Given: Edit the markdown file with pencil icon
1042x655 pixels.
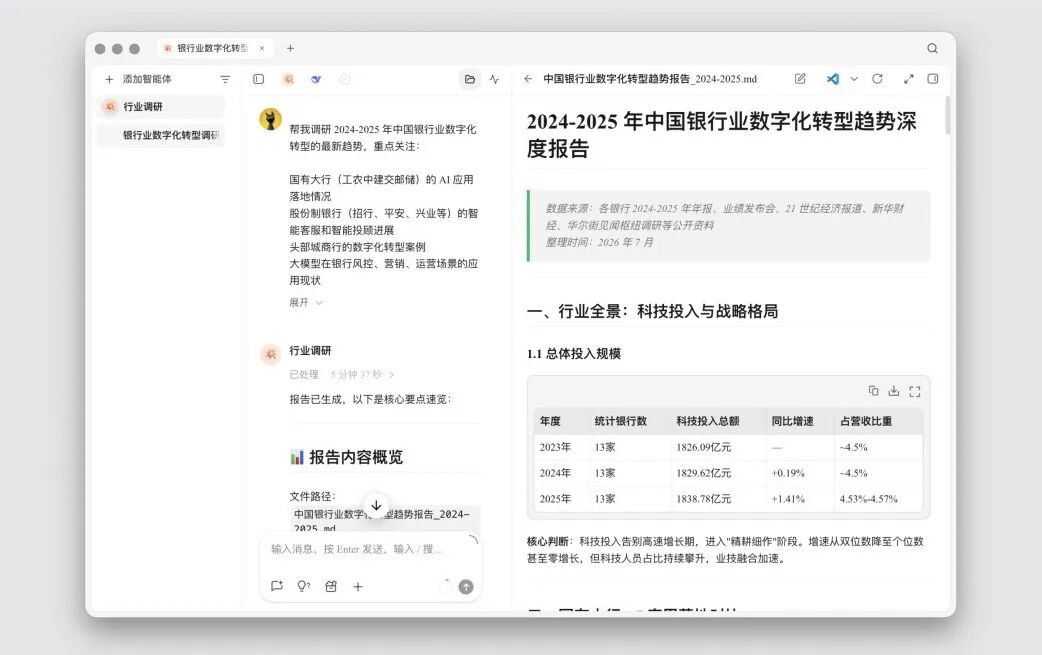Looking at the screenshot, I should [800, 78].
